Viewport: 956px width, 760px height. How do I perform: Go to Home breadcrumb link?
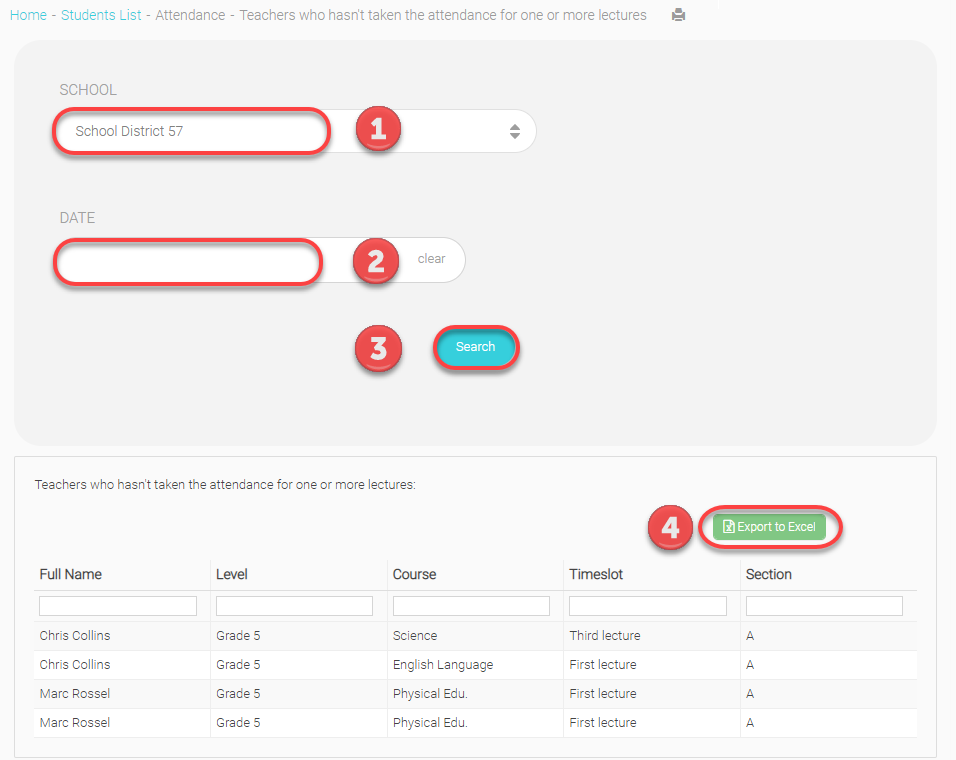pyautogui.click(x=28, y=15)
